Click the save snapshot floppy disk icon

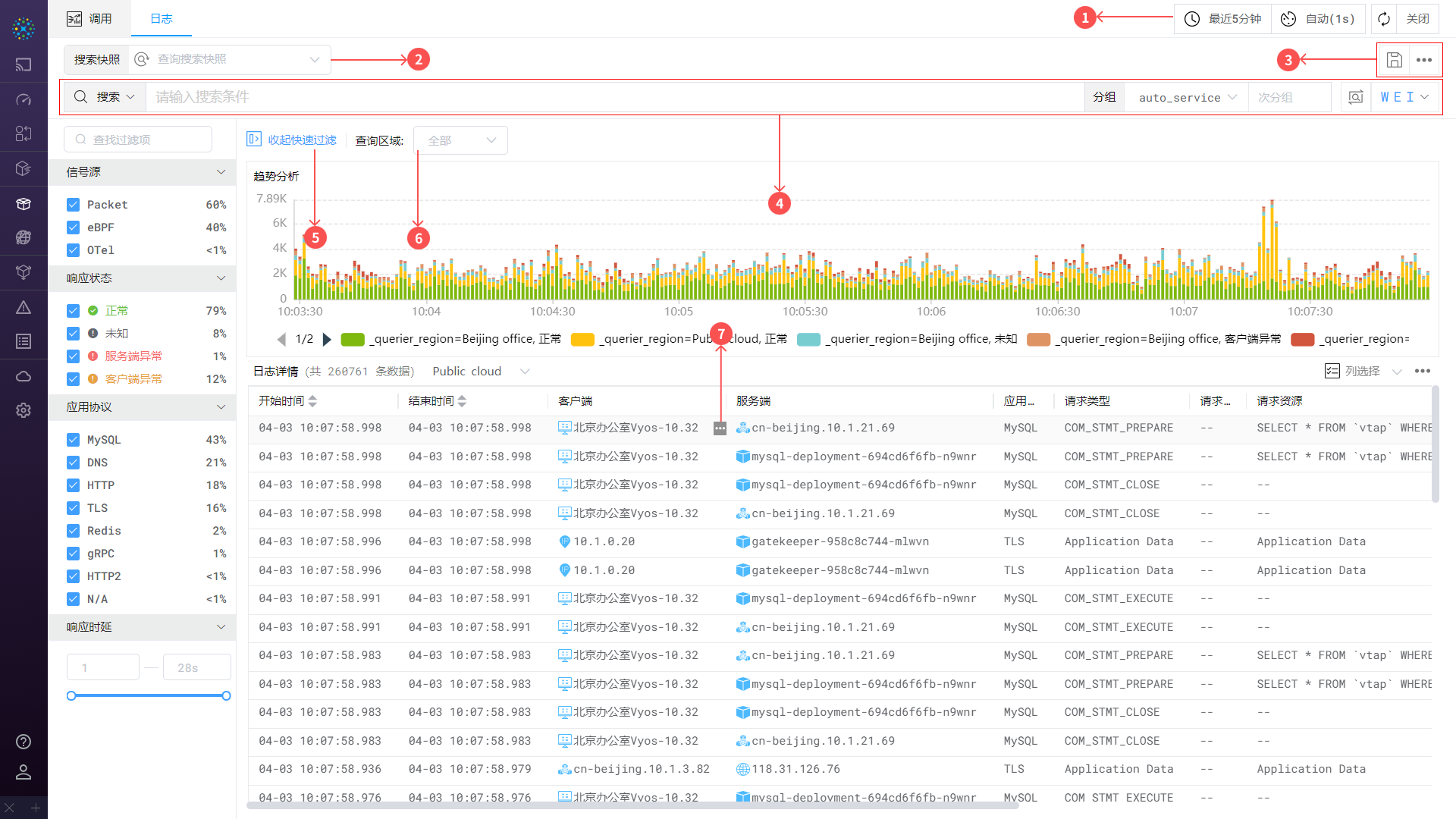pos(1394,60)
